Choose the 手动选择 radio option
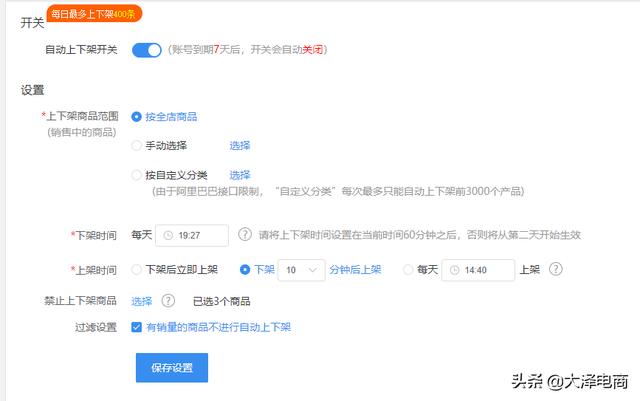Screen dimensions: 640x401 point(137,146)
